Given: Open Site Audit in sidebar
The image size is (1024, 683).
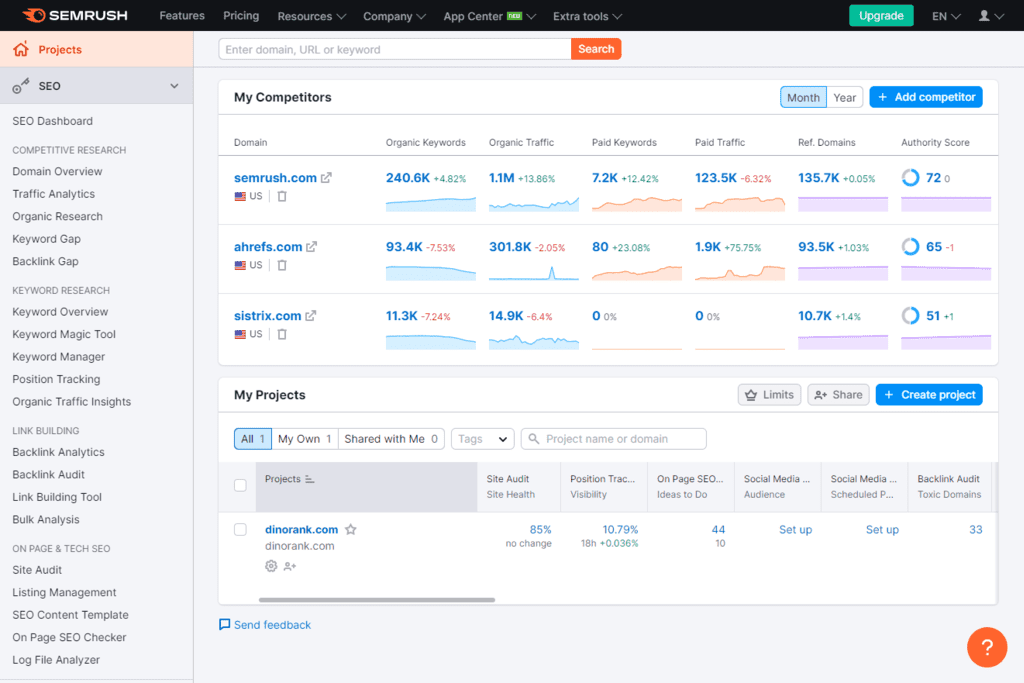Looking at the screenshot, I should 37,570.
